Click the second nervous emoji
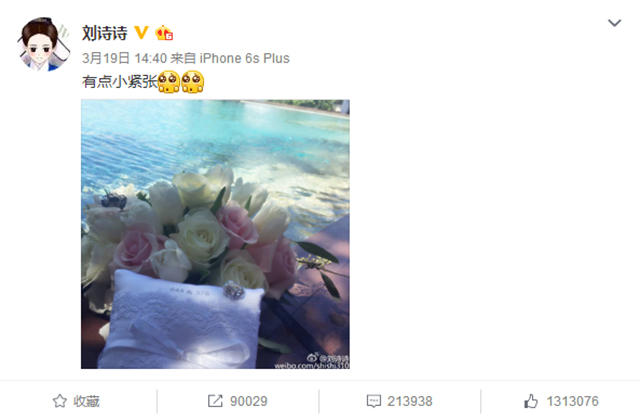The height and width of the screenshot is (420, 640). pos(192,82)
